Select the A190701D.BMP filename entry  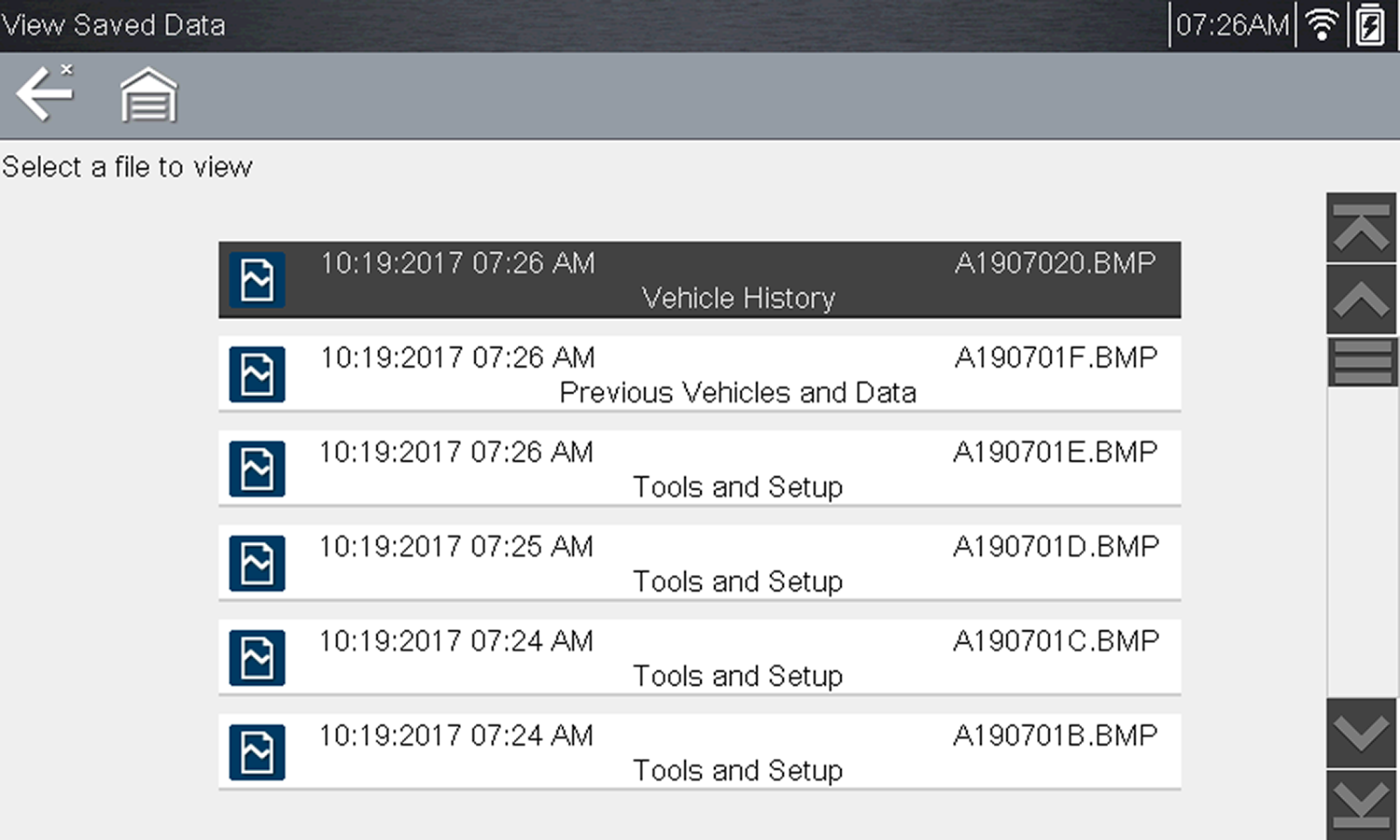[1055, 547]
